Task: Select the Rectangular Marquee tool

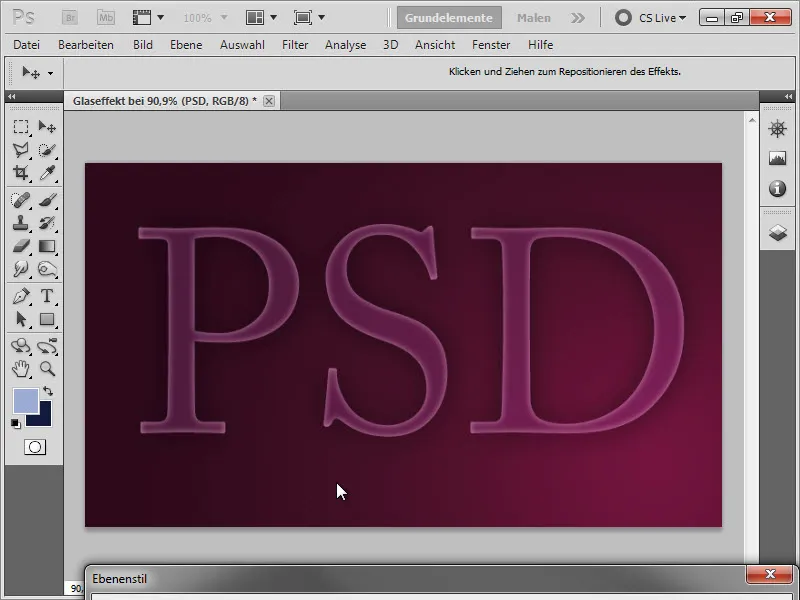Action: coord(21,127)
